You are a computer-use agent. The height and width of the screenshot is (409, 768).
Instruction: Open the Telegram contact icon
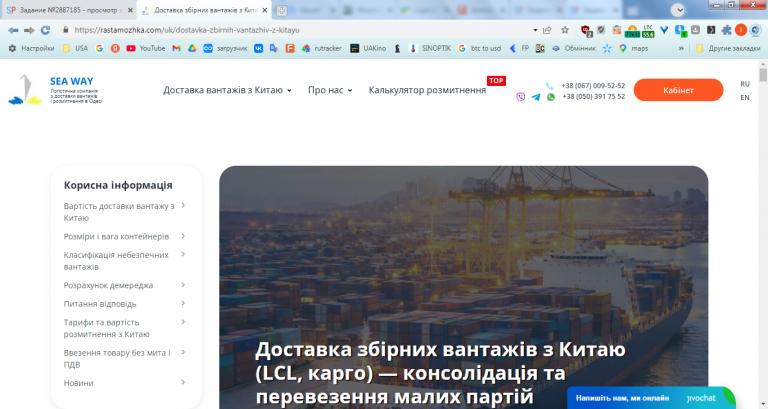click(x=536, y=97)
